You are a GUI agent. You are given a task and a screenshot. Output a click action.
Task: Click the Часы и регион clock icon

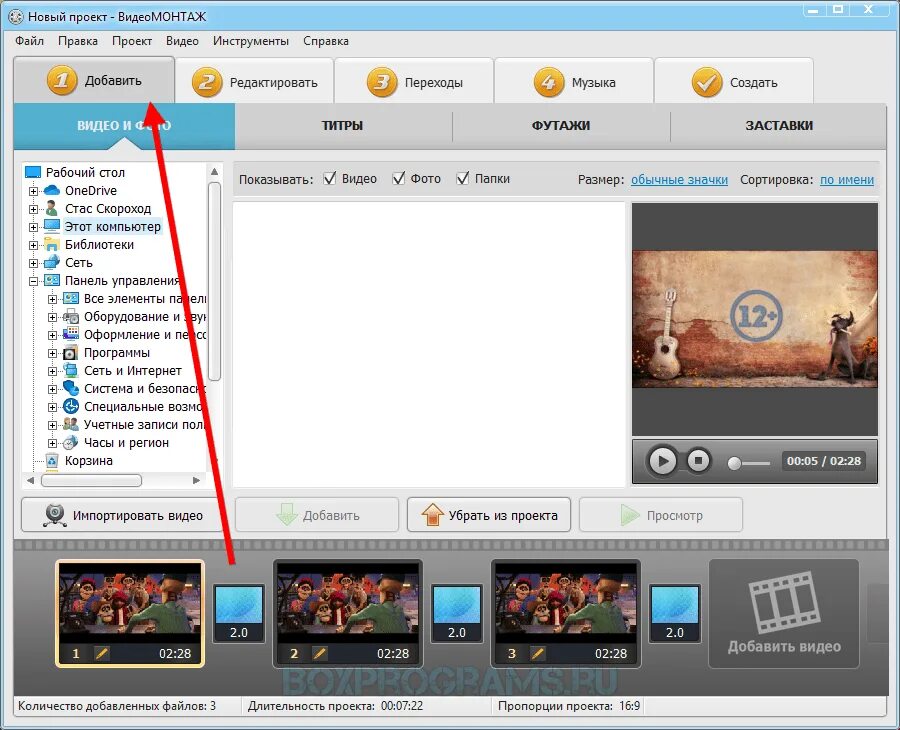(70, 442)
